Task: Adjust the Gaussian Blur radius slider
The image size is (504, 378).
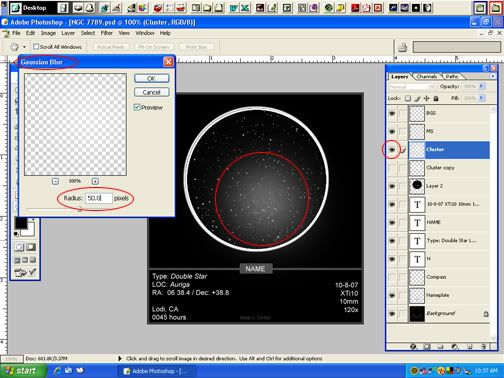Action: [79, 210]
